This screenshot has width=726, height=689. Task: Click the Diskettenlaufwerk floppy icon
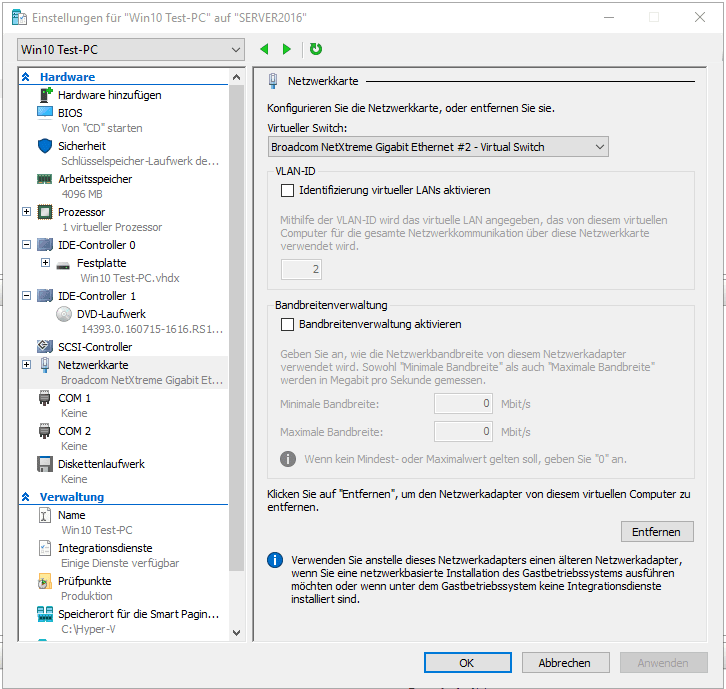click(x=45, y=464)
